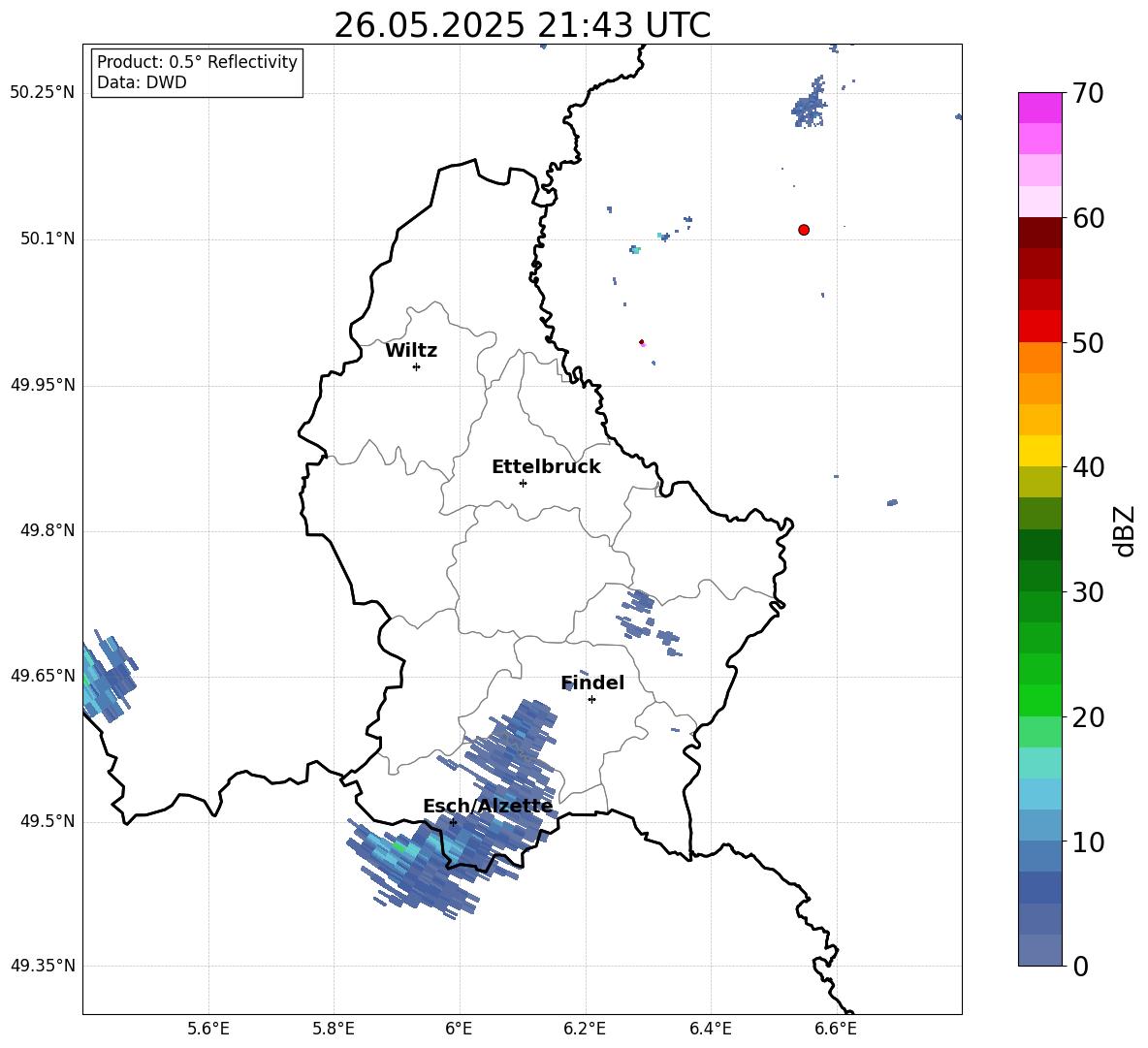Click the title 26.05.2025 21:43 UTC
Viewport: 1148px width, 1048px height.
click(522, 25)
